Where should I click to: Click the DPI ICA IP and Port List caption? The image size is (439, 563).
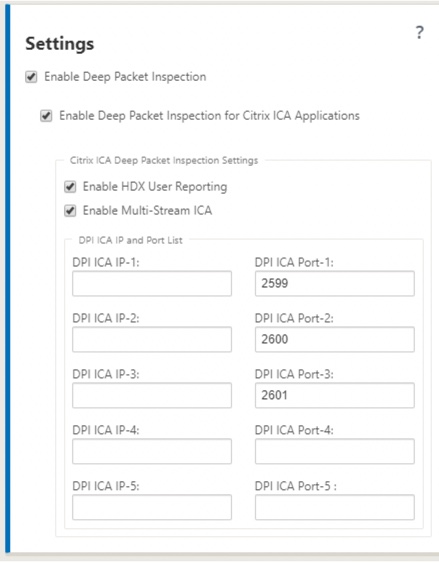click(x=130, y=240)
